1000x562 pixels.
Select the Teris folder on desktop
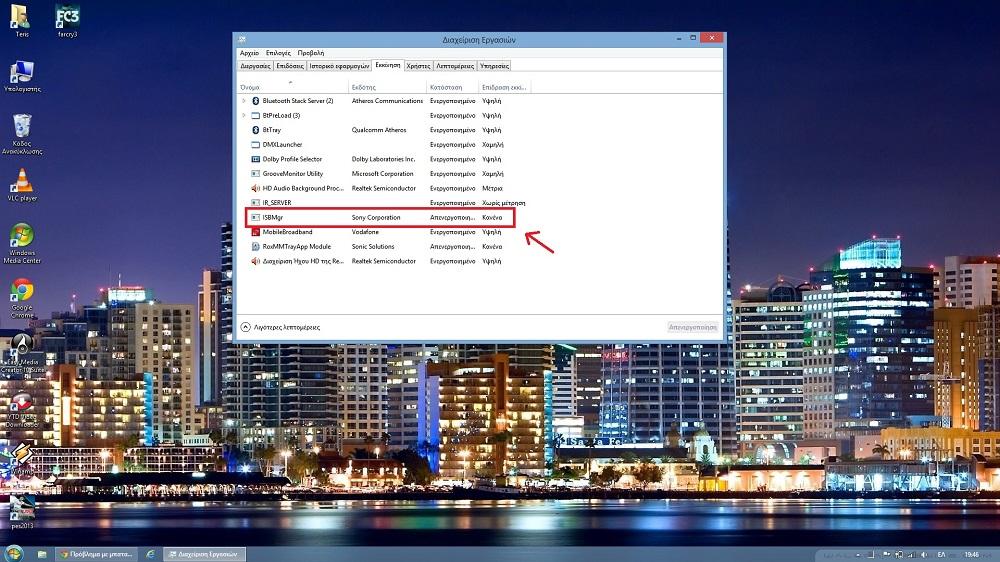click(x=22, y=21)
